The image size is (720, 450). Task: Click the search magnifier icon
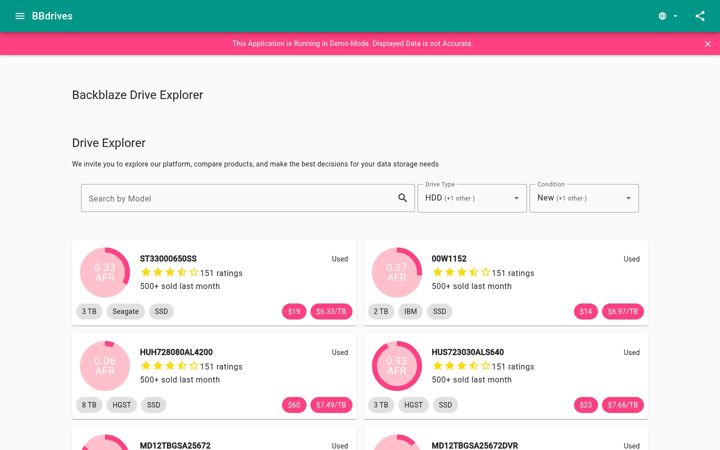click(402, 198)
